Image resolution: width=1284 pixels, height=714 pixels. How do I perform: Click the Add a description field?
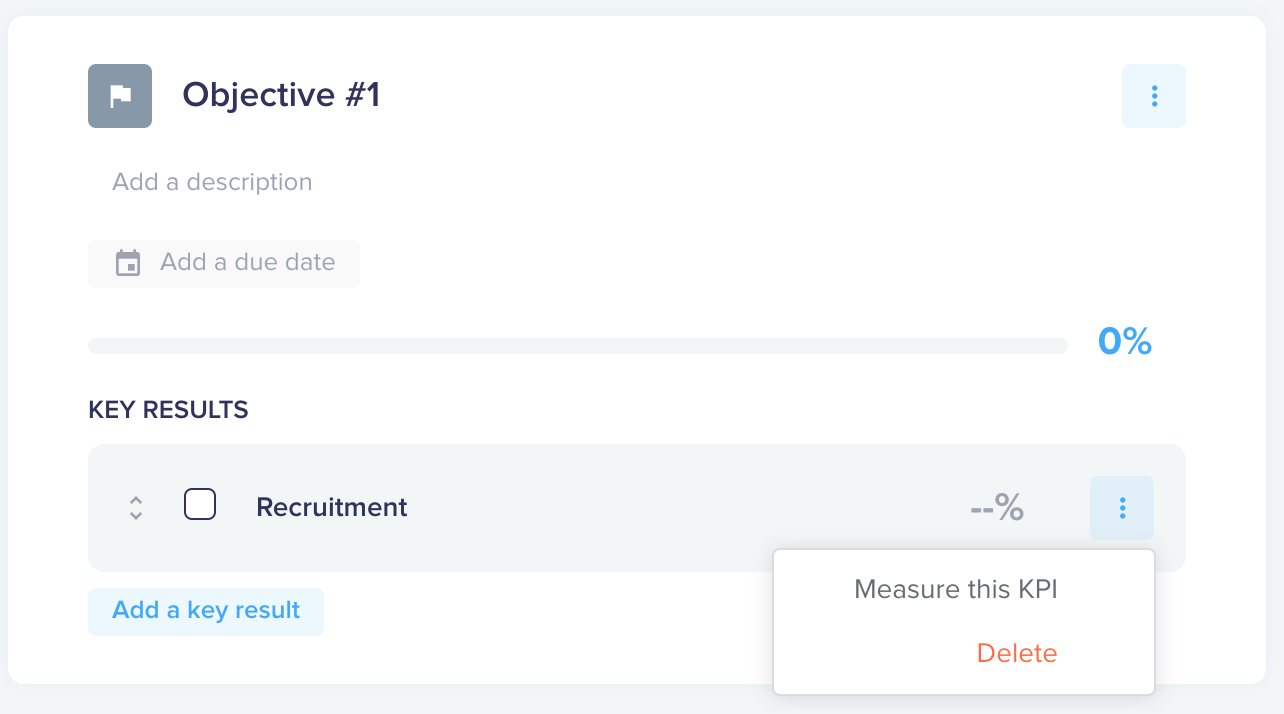coord(212,182)
